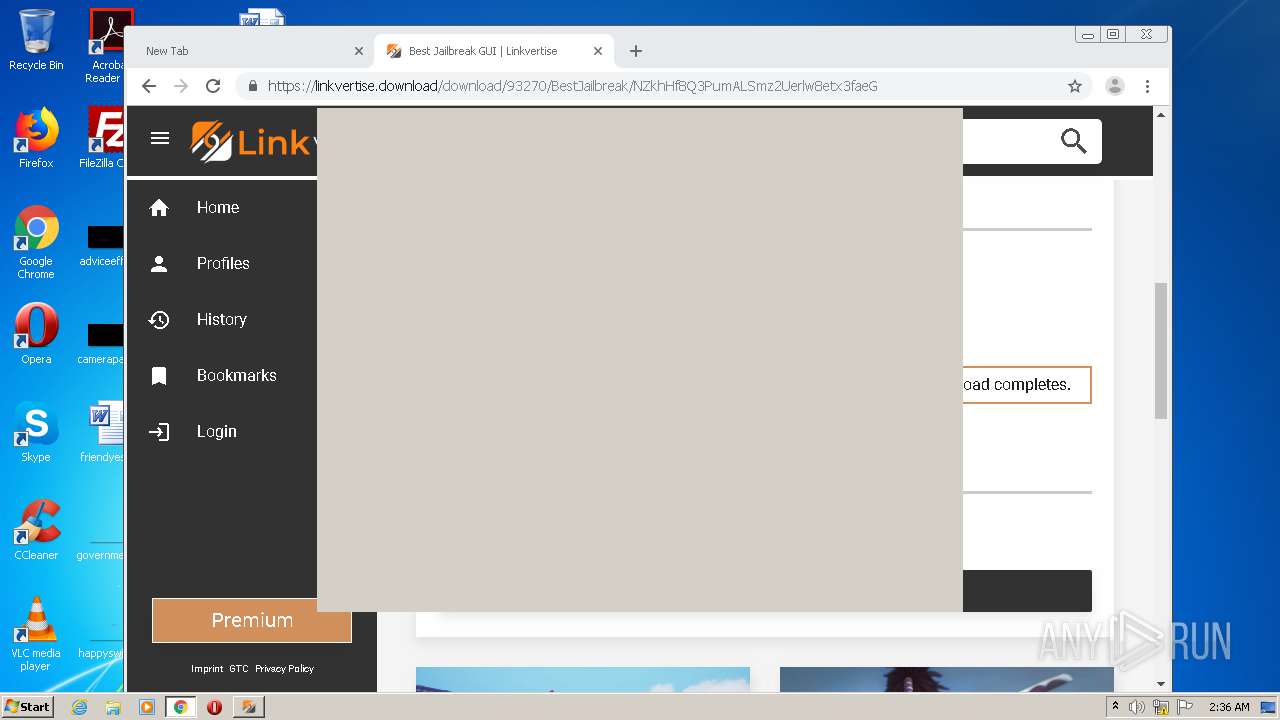This screenshot has width=1280, height=720.
Task: Click the Linkvertise app taskbar icon
Action: pyautogui.click(x=248, y=707)
